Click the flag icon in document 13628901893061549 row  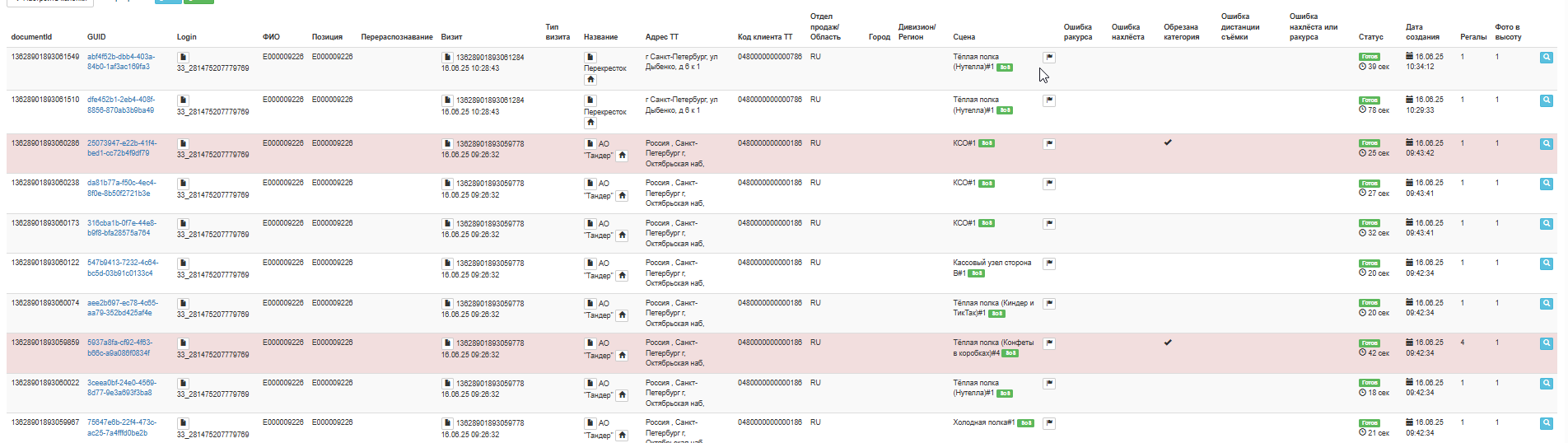(1049, 58)
